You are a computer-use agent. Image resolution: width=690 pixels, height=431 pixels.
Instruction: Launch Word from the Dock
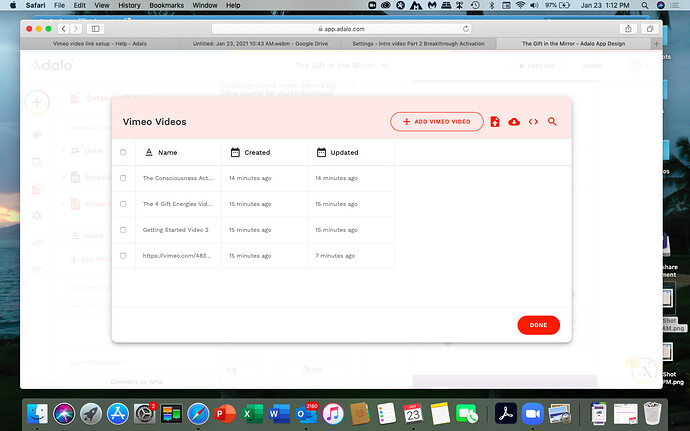click(279, 414)
